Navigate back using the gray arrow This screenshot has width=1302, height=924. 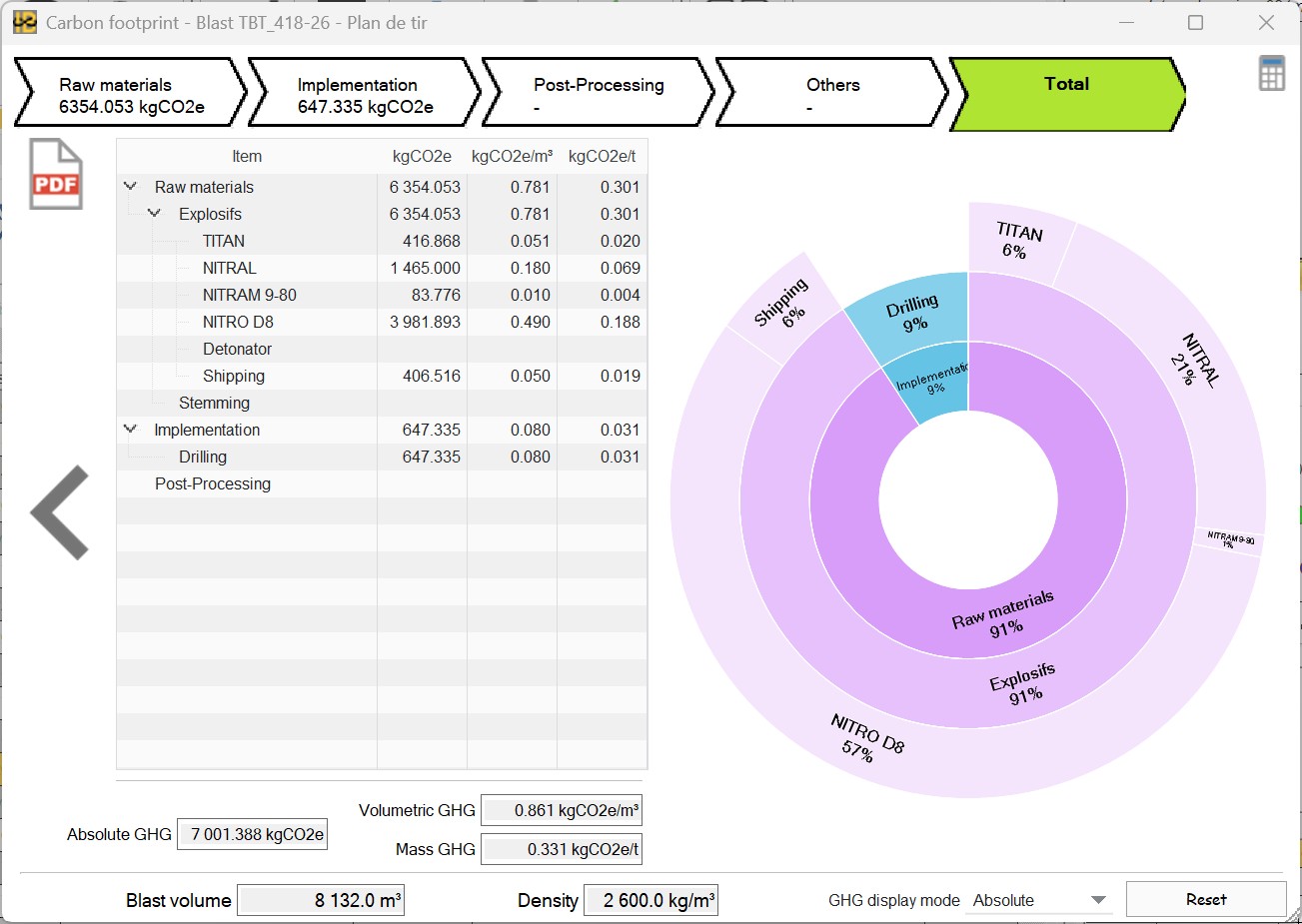(59, 511)
